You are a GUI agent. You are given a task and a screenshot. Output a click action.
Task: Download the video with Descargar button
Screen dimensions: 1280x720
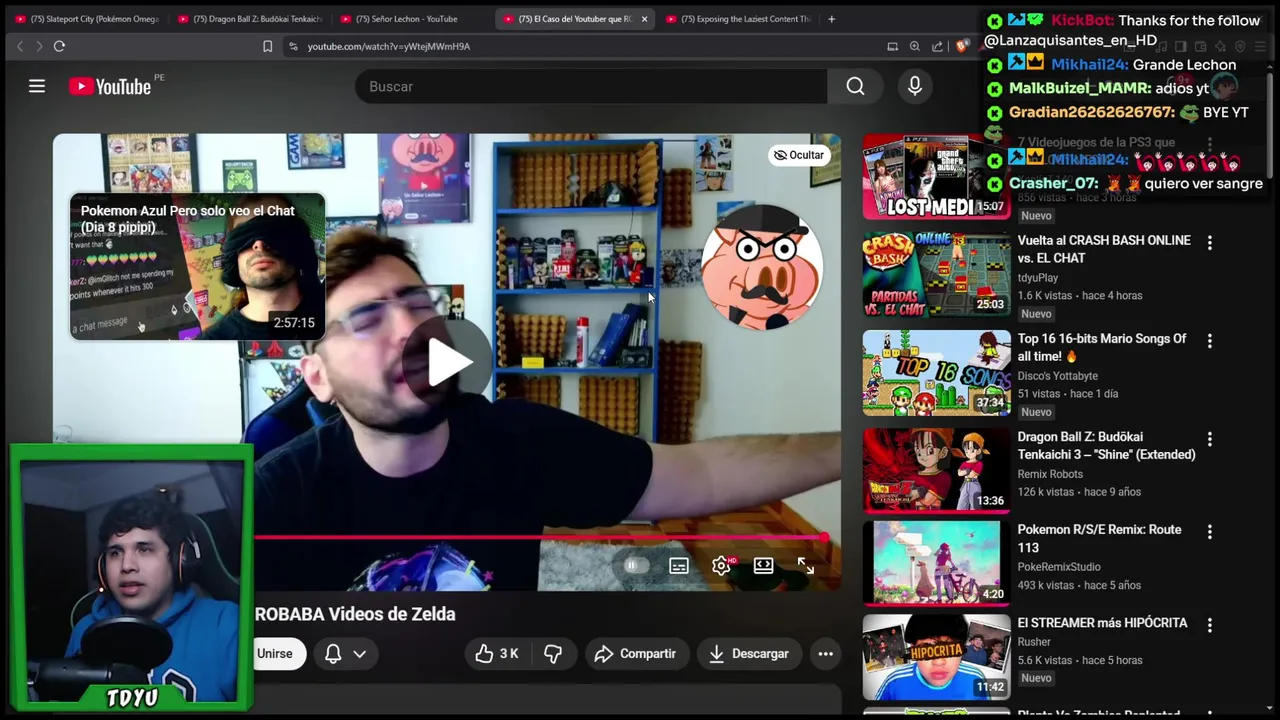coord(749,653)
